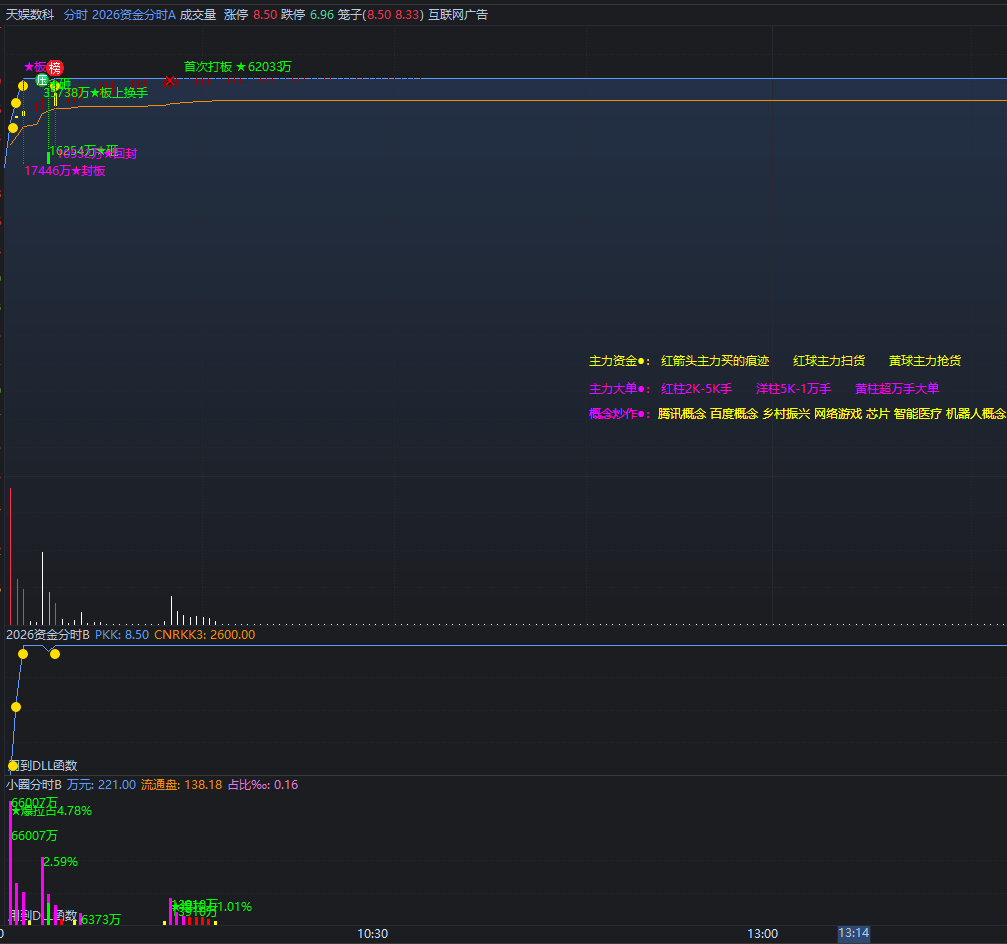Viewport: 1007px width, 944px height.
Task: Click the 流通盘: 138.18 value
Action: (x=182, y=785)
